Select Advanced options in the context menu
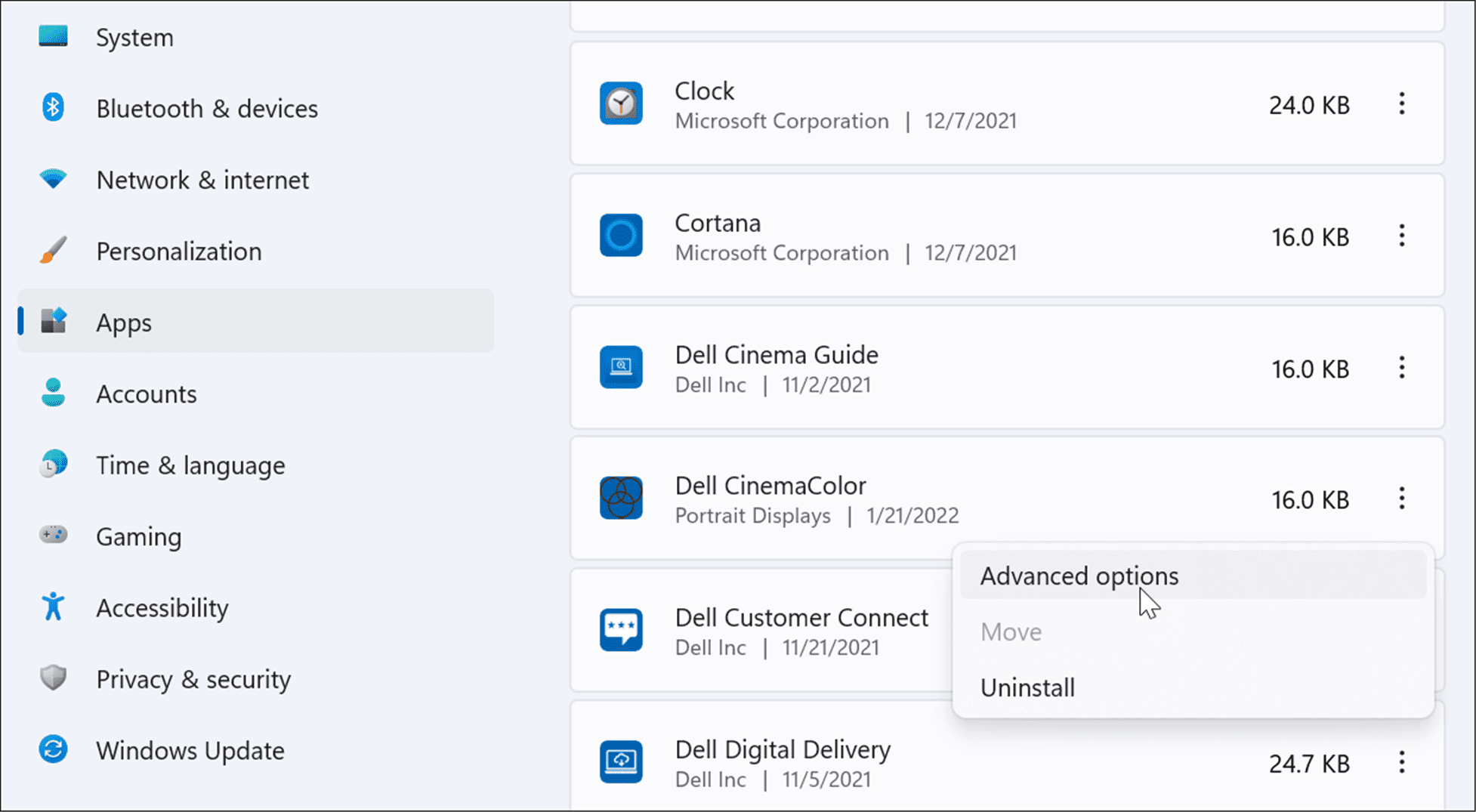The width and height of the screenshot is (1476, 812). (x=1079, y=575)
